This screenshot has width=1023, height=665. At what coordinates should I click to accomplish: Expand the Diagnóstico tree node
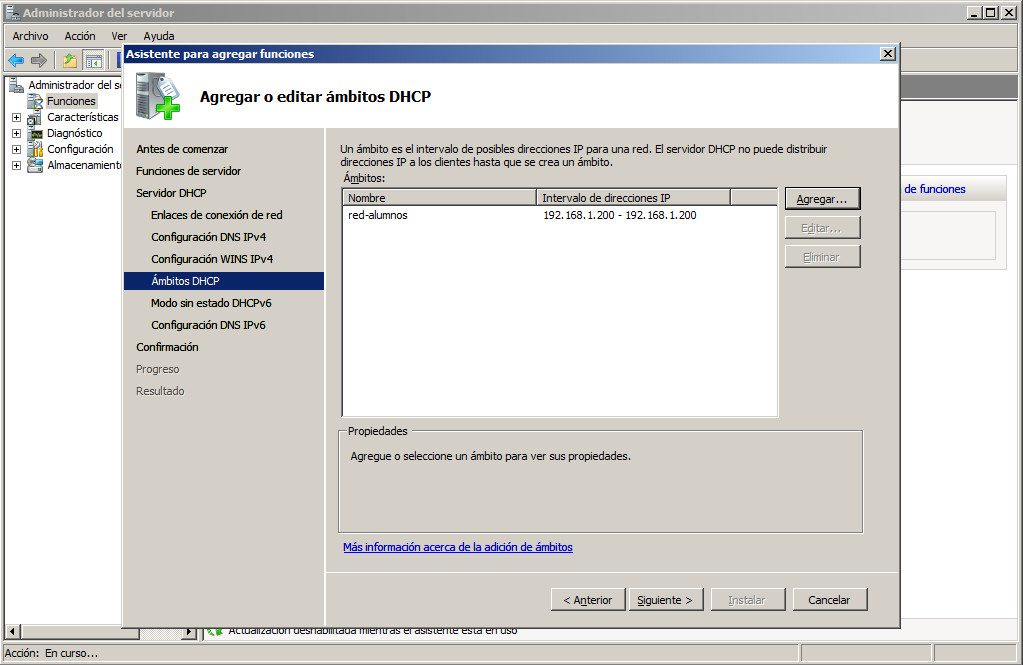point(16,133)
